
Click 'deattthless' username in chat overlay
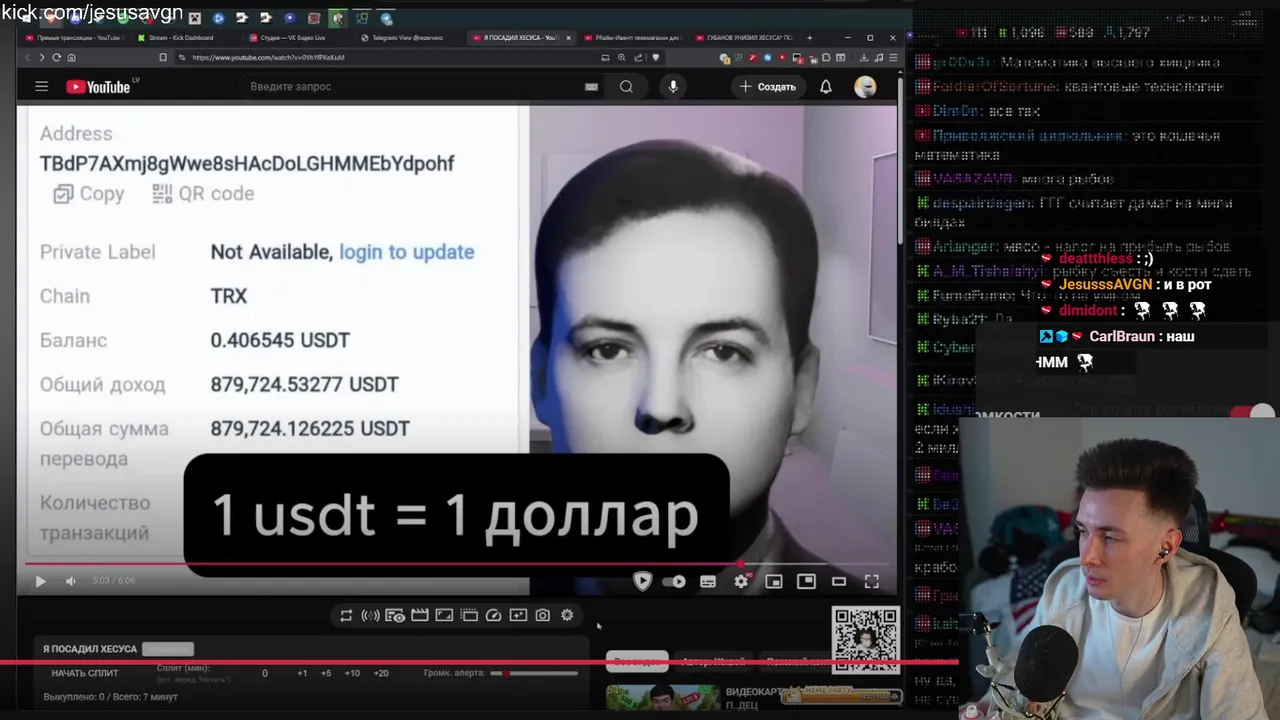pos(1095,259)
